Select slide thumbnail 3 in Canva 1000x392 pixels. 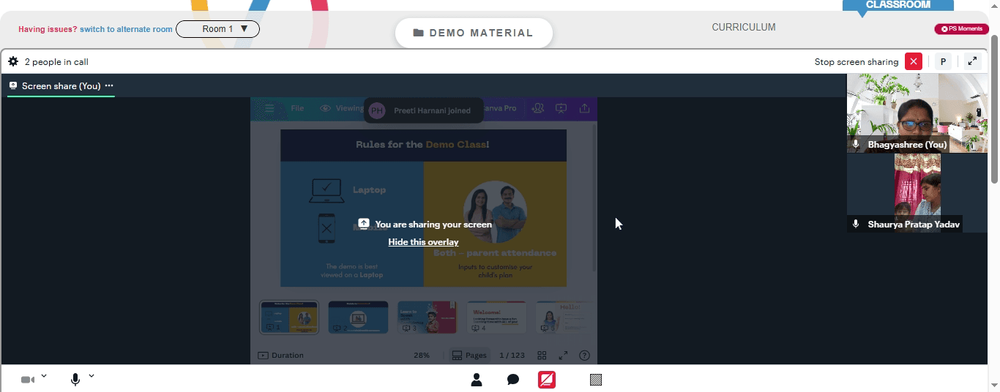click(x=427, y=317)
